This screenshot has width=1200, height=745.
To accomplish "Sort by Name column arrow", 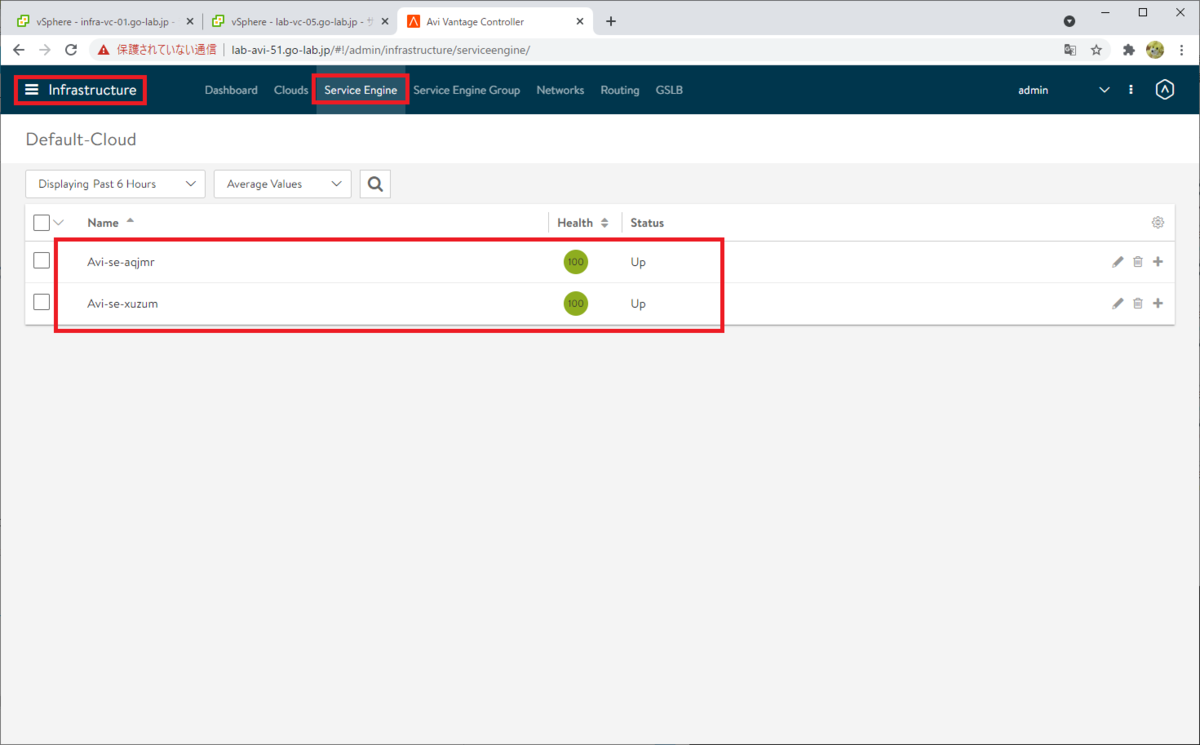I will coord(130,221).
